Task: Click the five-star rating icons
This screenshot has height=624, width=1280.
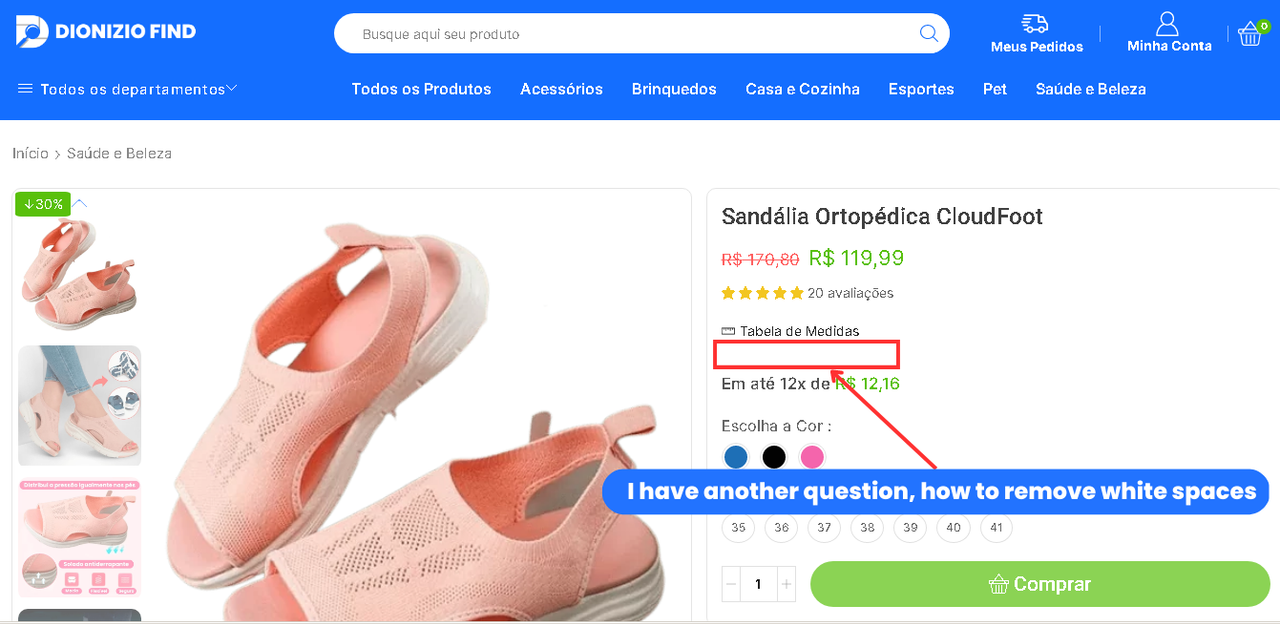Action: coord(762,293)
